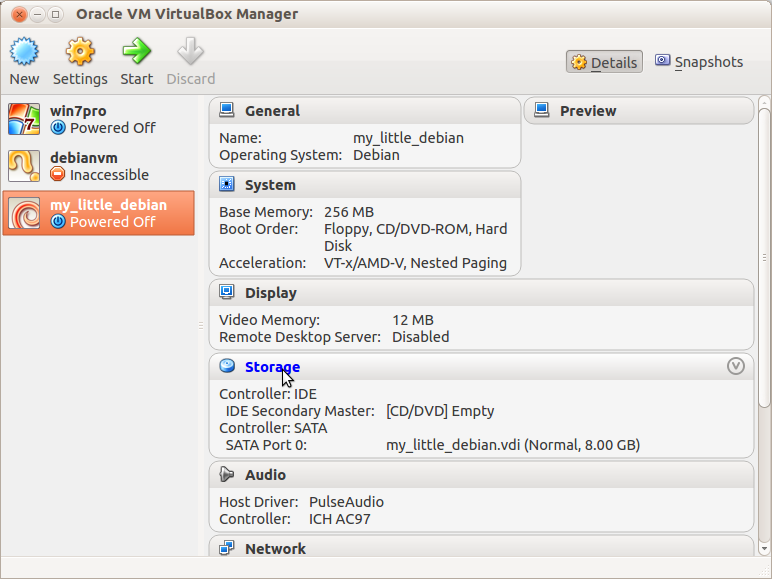Select the my_little_debian machine entry
This screenshot has width=772, height=579.
point(98,213)
